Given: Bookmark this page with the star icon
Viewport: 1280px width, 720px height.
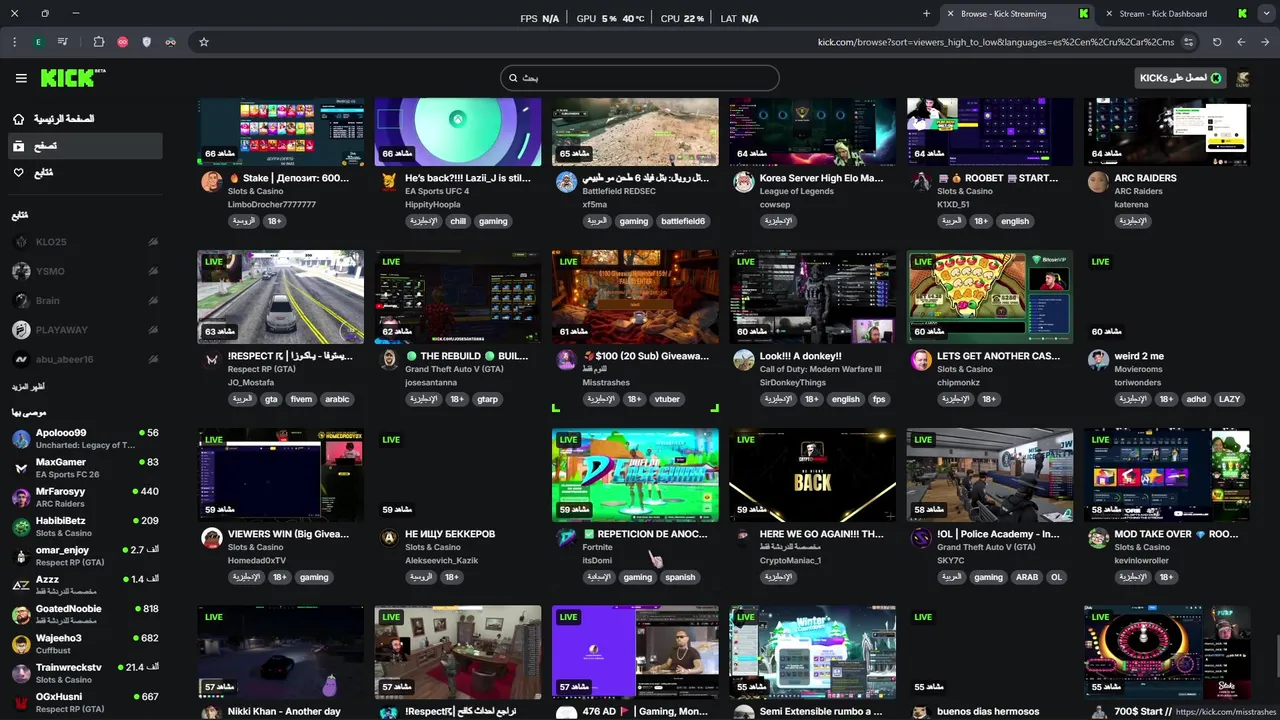Looking at the screenshot, I should 204,42.
